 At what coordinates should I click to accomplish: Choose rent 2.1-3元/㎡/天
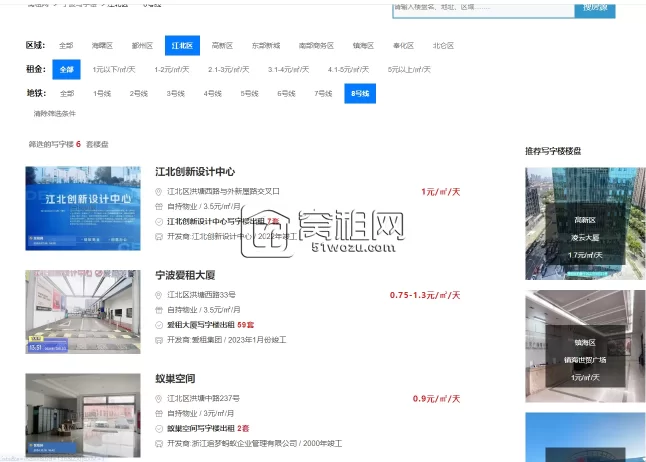pyautogui.click(x=229, y=69)
